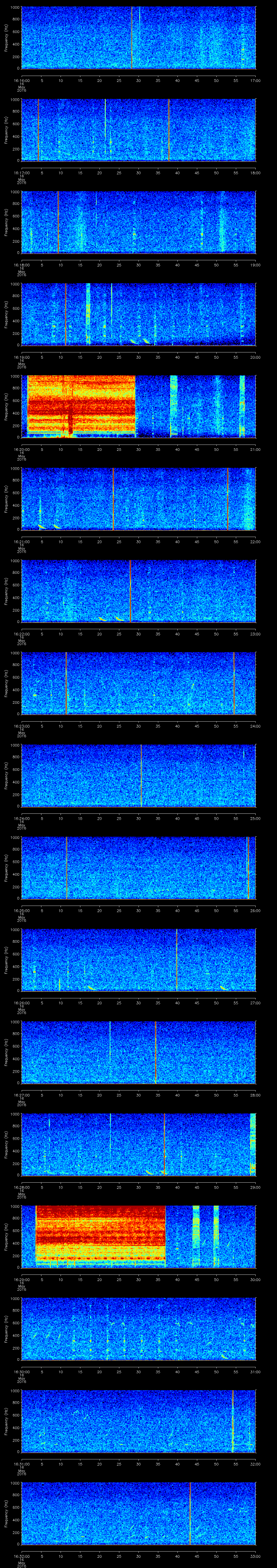Click the 16:32:00 start time label
Image resolution: width=277 pixels, height=1568 pixels.
[x=21, y=1556]
